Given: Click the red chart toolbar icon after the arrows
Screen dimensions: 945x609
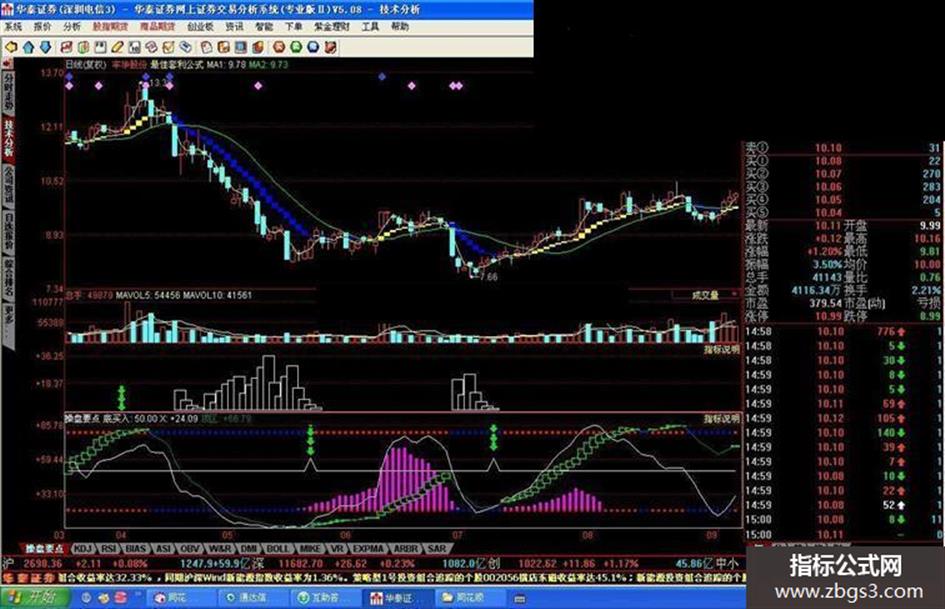Looking at the screenshot, I should [x=66, y=47].
